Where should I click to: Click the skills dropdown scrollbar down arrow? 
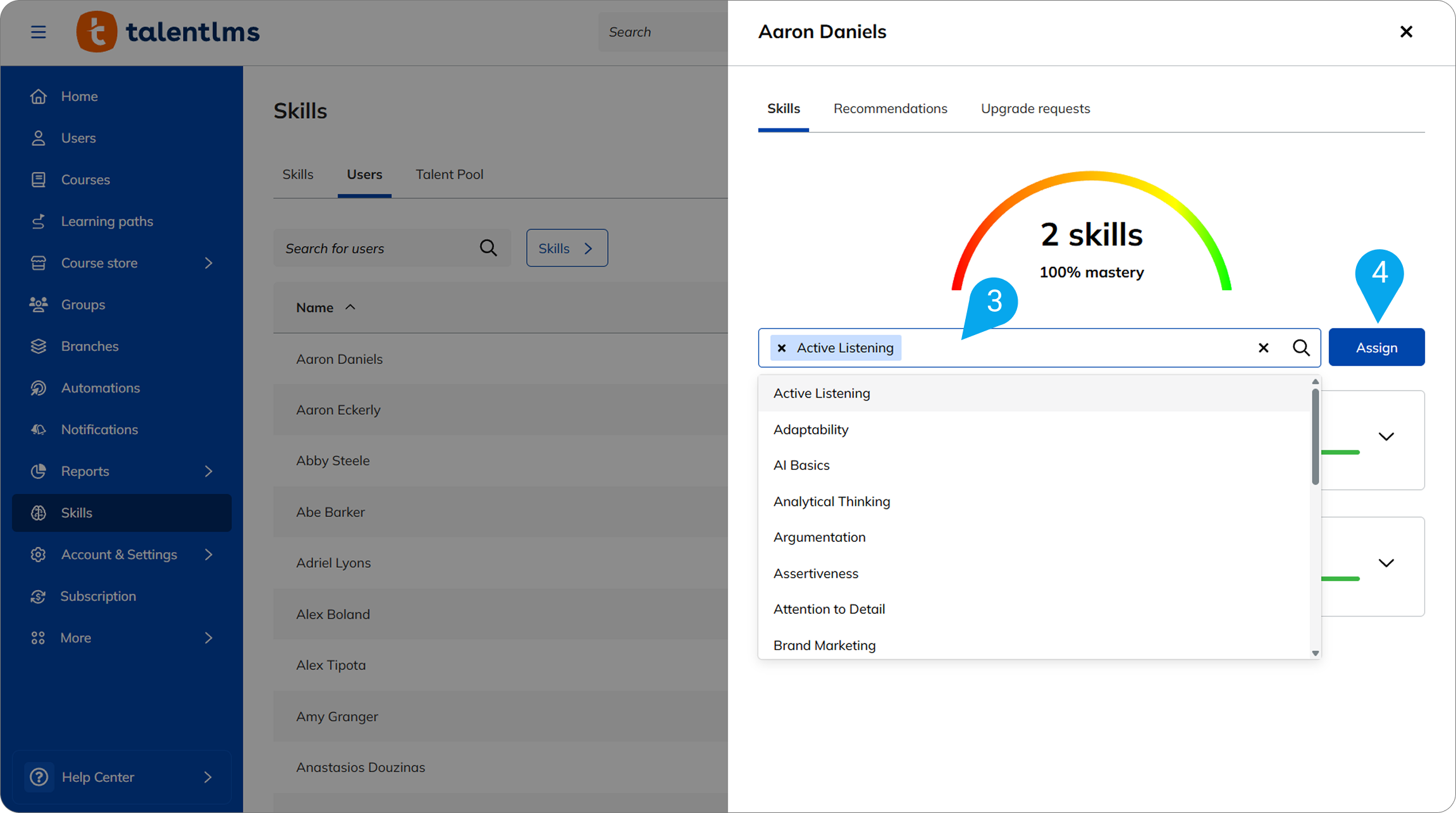(x=1315, y=653)
